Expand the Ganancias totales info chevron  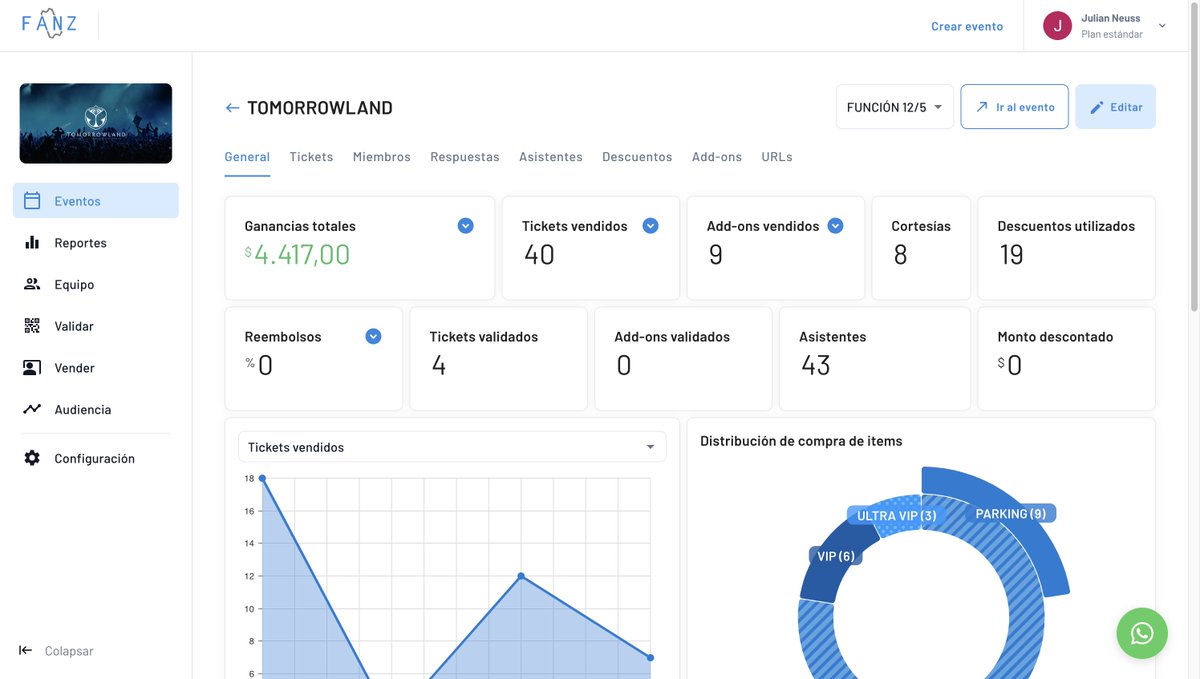465,225
